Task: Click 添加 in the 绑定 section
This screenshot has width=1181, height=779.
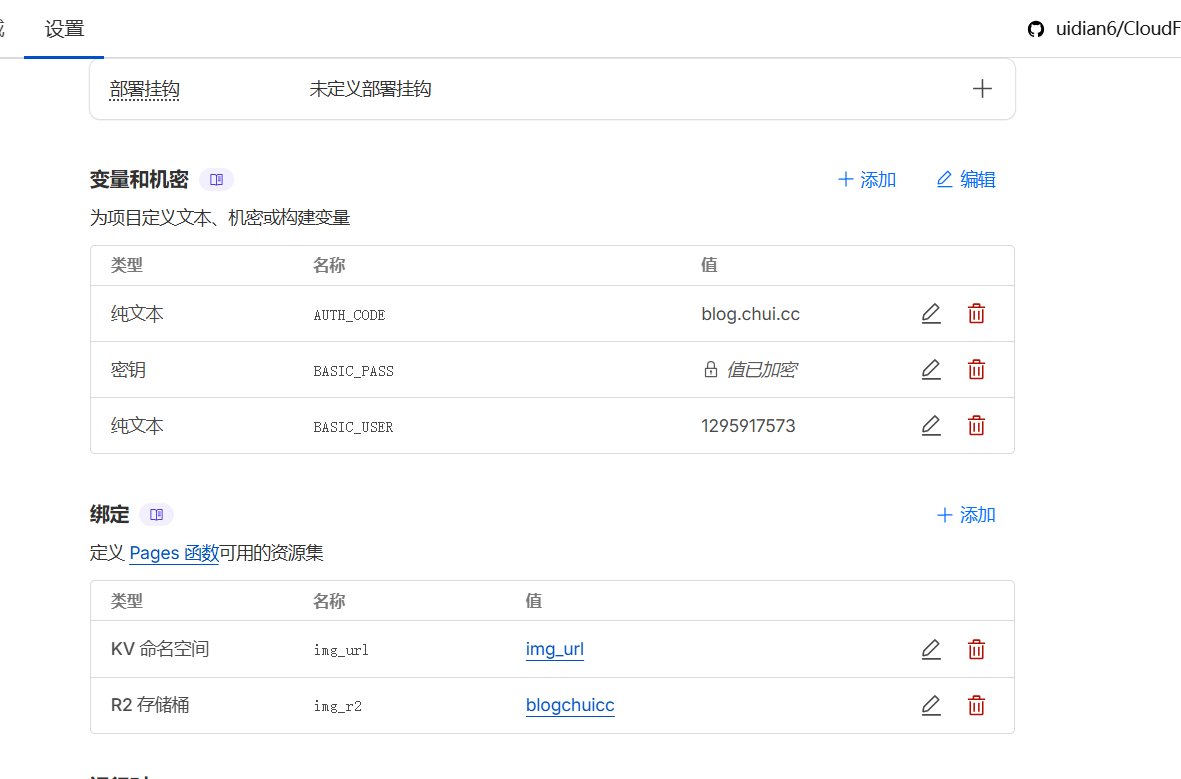Action: (x=966, y=515)
